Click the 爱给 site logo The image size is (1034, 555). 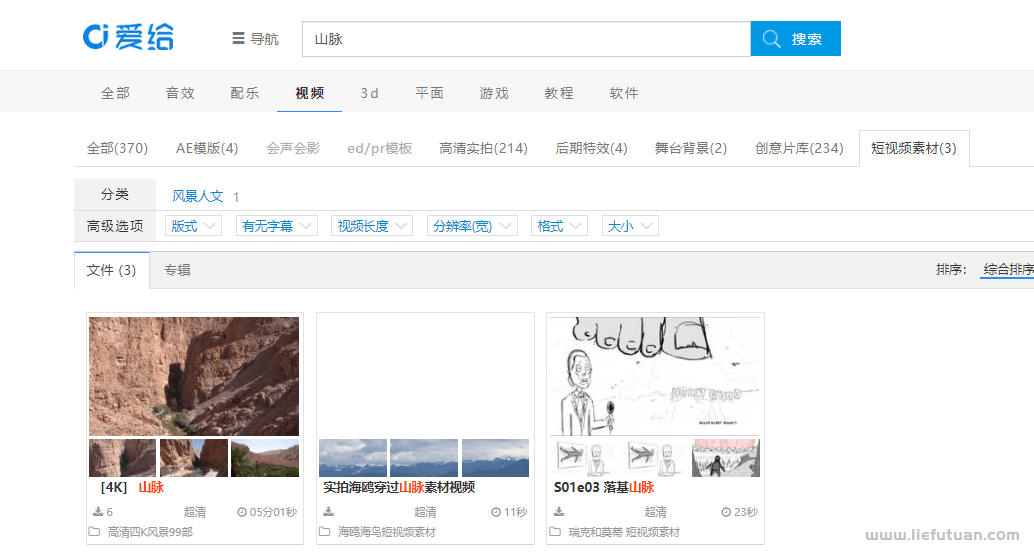(128, 37)
